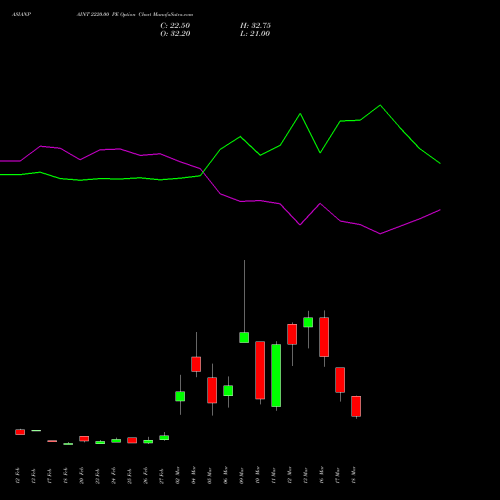Click the tall green candle for 11 Mar
This screenshot has width=500, height=500.
(276, 376)
